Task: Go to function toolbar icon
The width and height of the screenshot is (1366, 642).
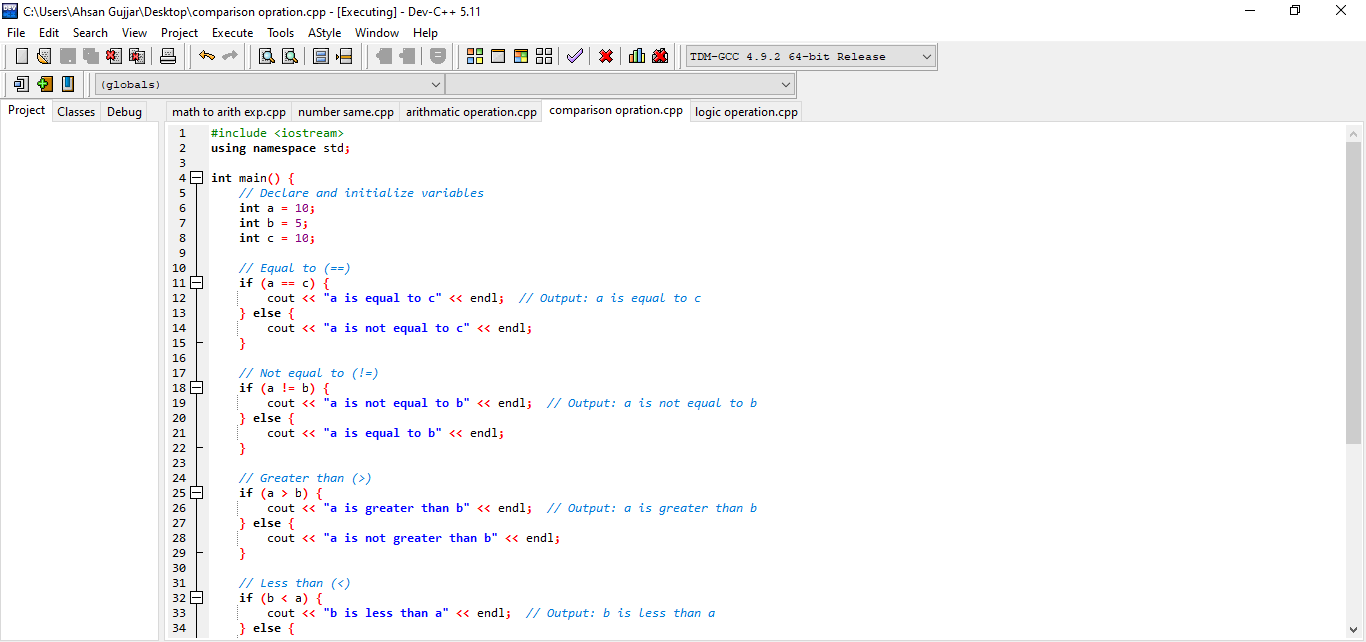Action: click(321, 56)
